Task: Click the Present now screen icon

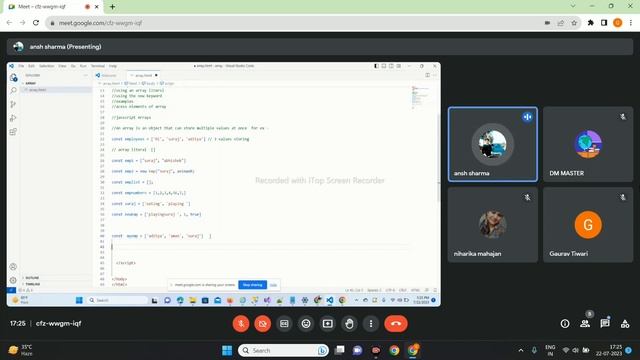Action: tap(327, 324)
